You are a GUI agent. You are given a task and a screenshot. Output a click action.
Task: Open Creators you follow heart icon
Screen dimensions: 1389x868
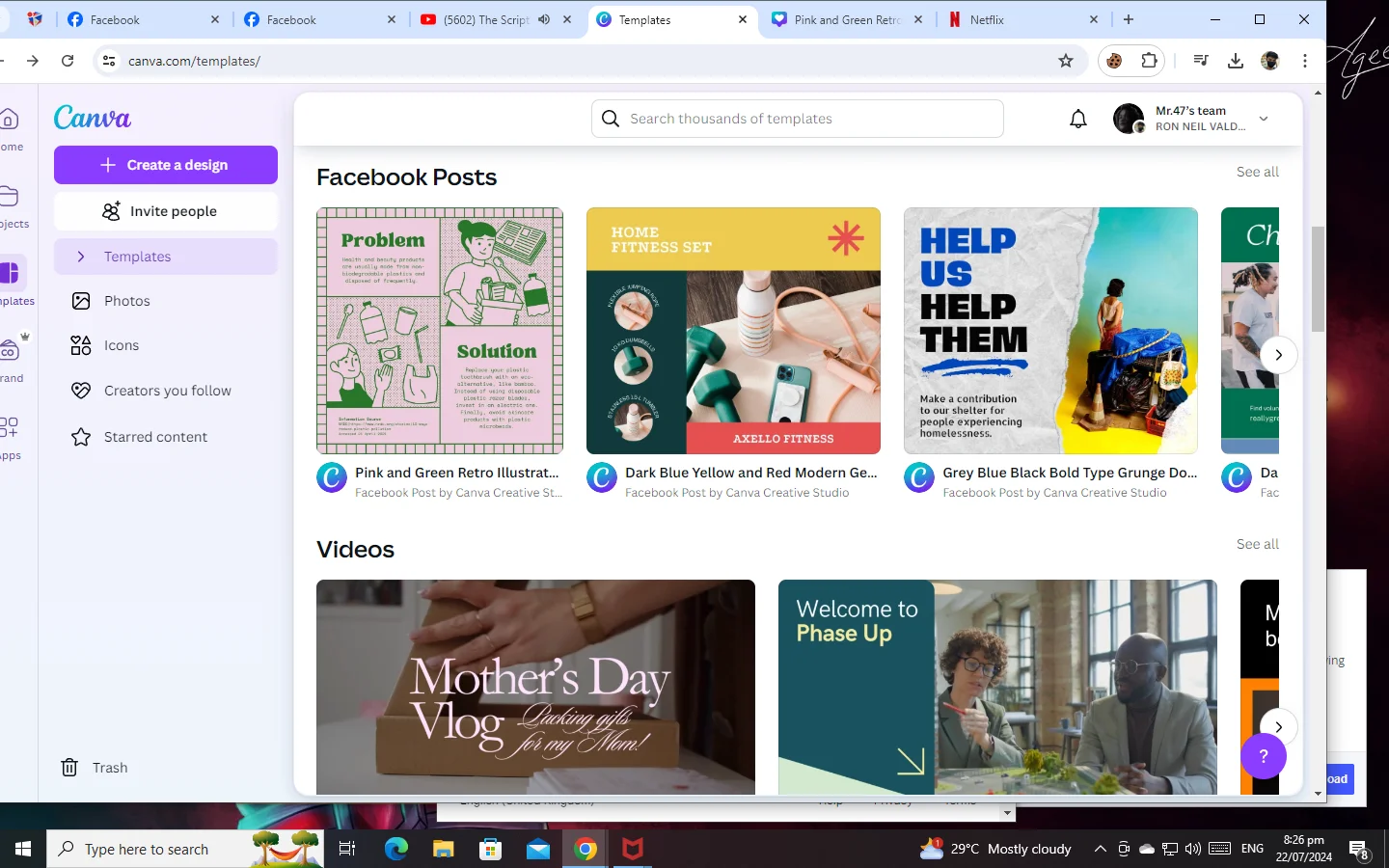(81, 391)
